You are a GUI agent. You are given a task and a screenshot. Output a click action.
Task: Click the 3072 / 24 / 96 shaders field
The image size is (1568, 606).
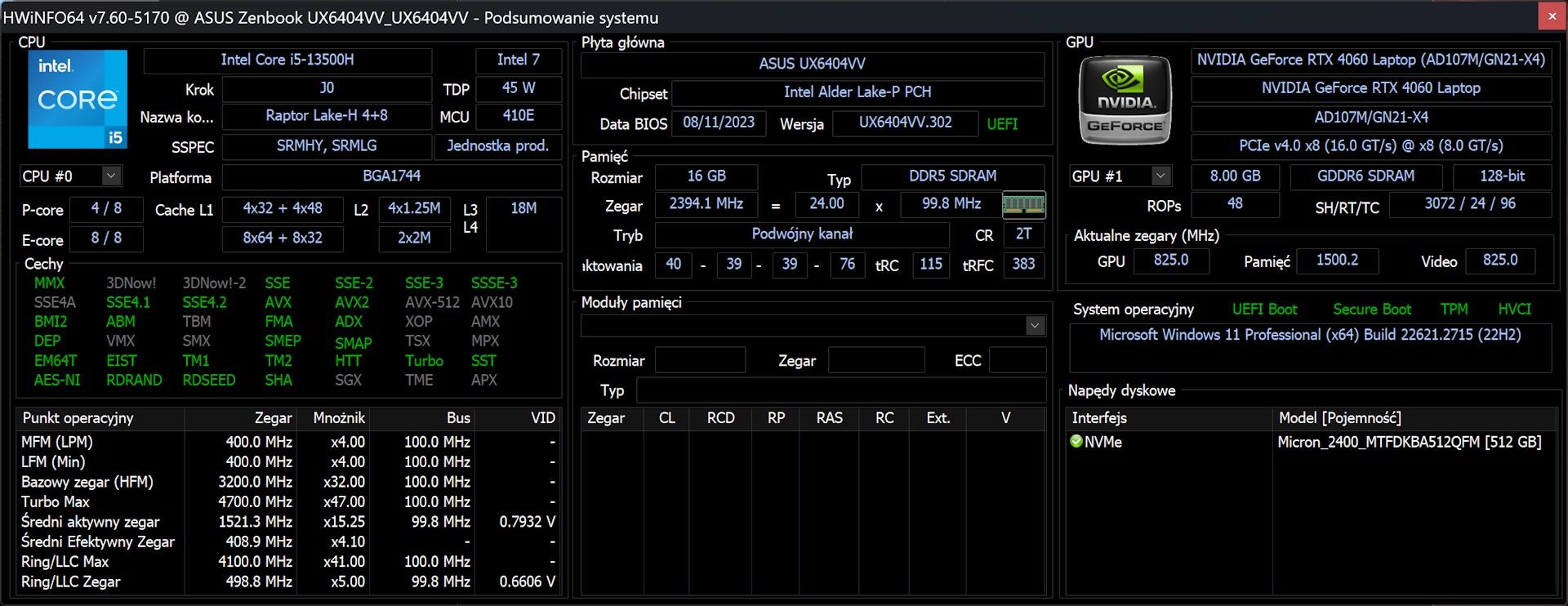click(x=1470, y=204)
